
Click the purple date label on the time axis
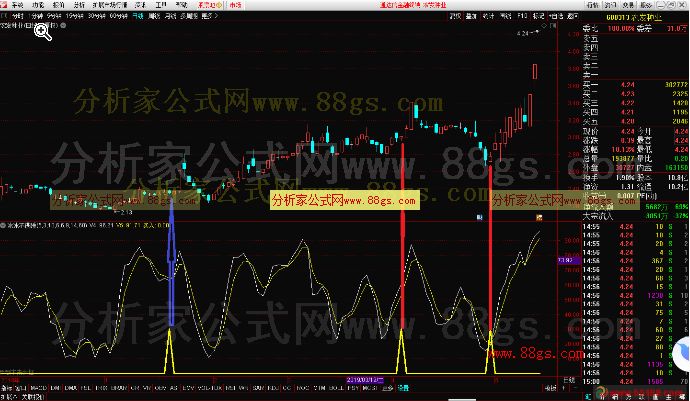pyautogui.click(x=365, y=380)
